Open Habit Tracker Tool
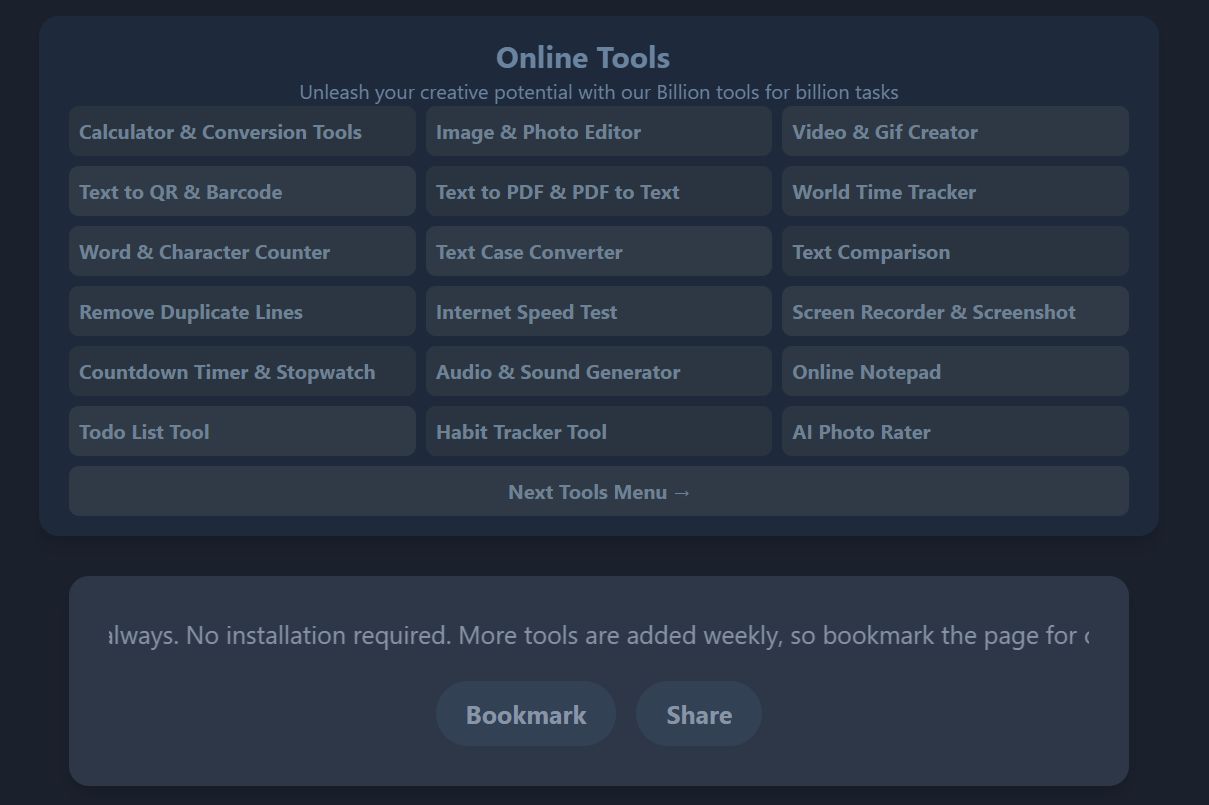 point(598,432)
